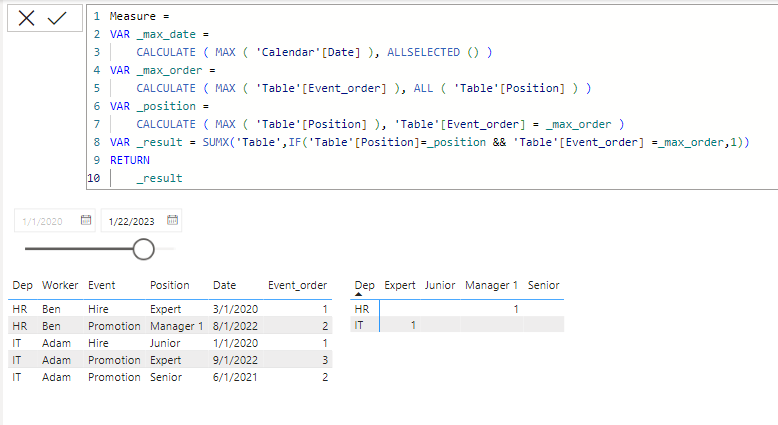Click the matrix Expert column header
778x425 pixels.
point(399,285)
